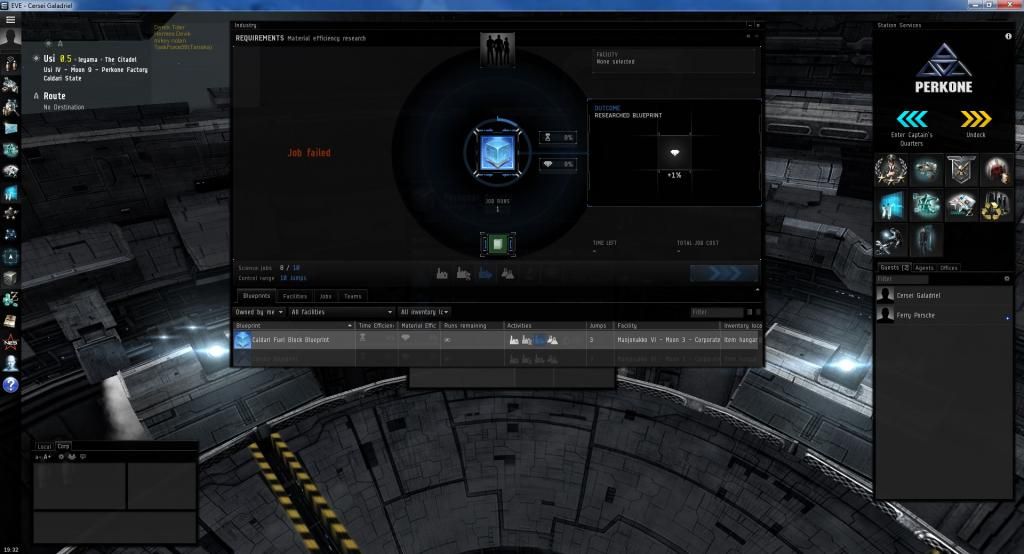1024x554 pixels.
Task: Open the All facilities dropdown
Action: coord(342,312)
